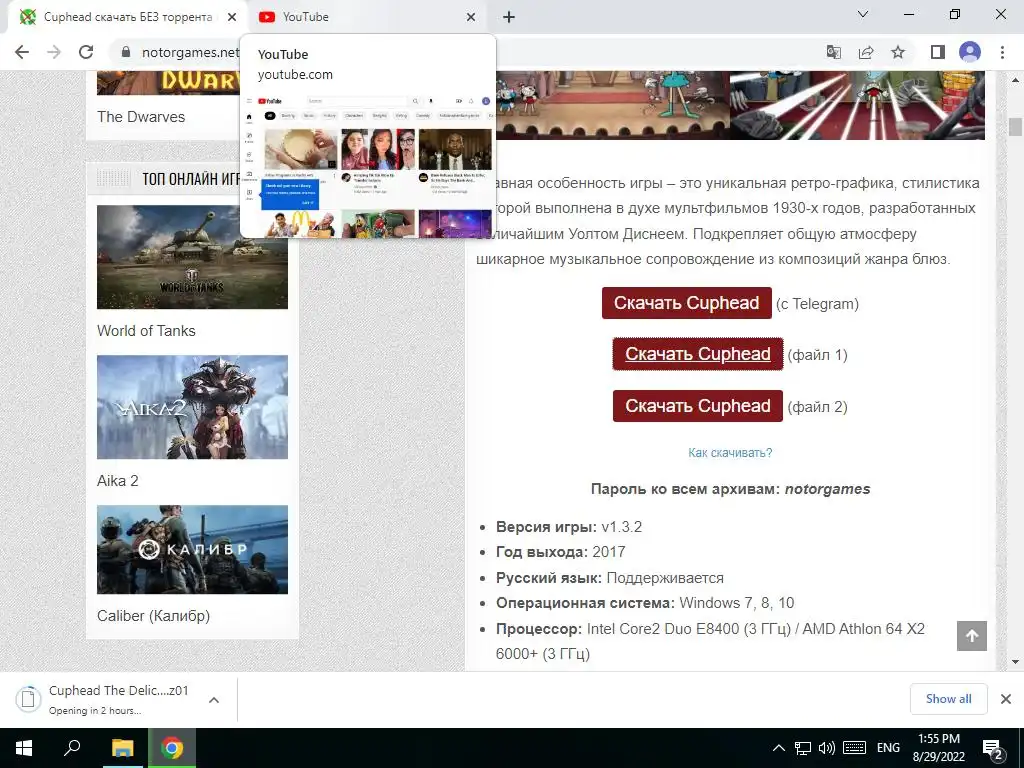
Task: Open the Google Translate page icon
Action: (x=833, y=52)
